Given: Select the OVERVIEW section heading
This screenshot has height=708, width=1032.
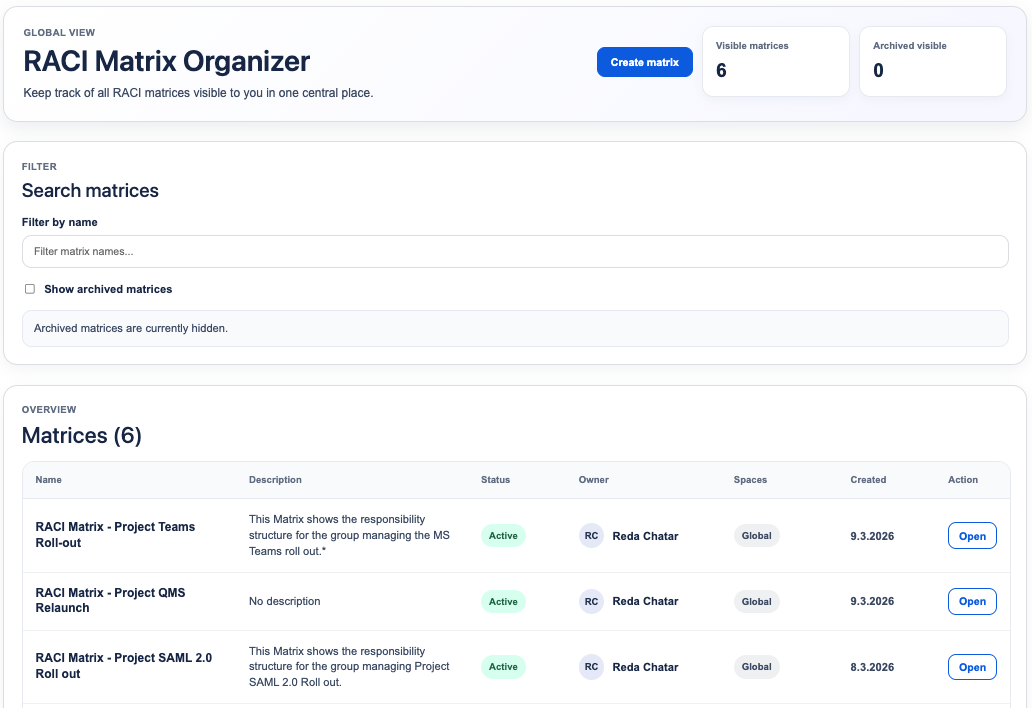Looking at the screenshot, I should click(x=51, y=409).
